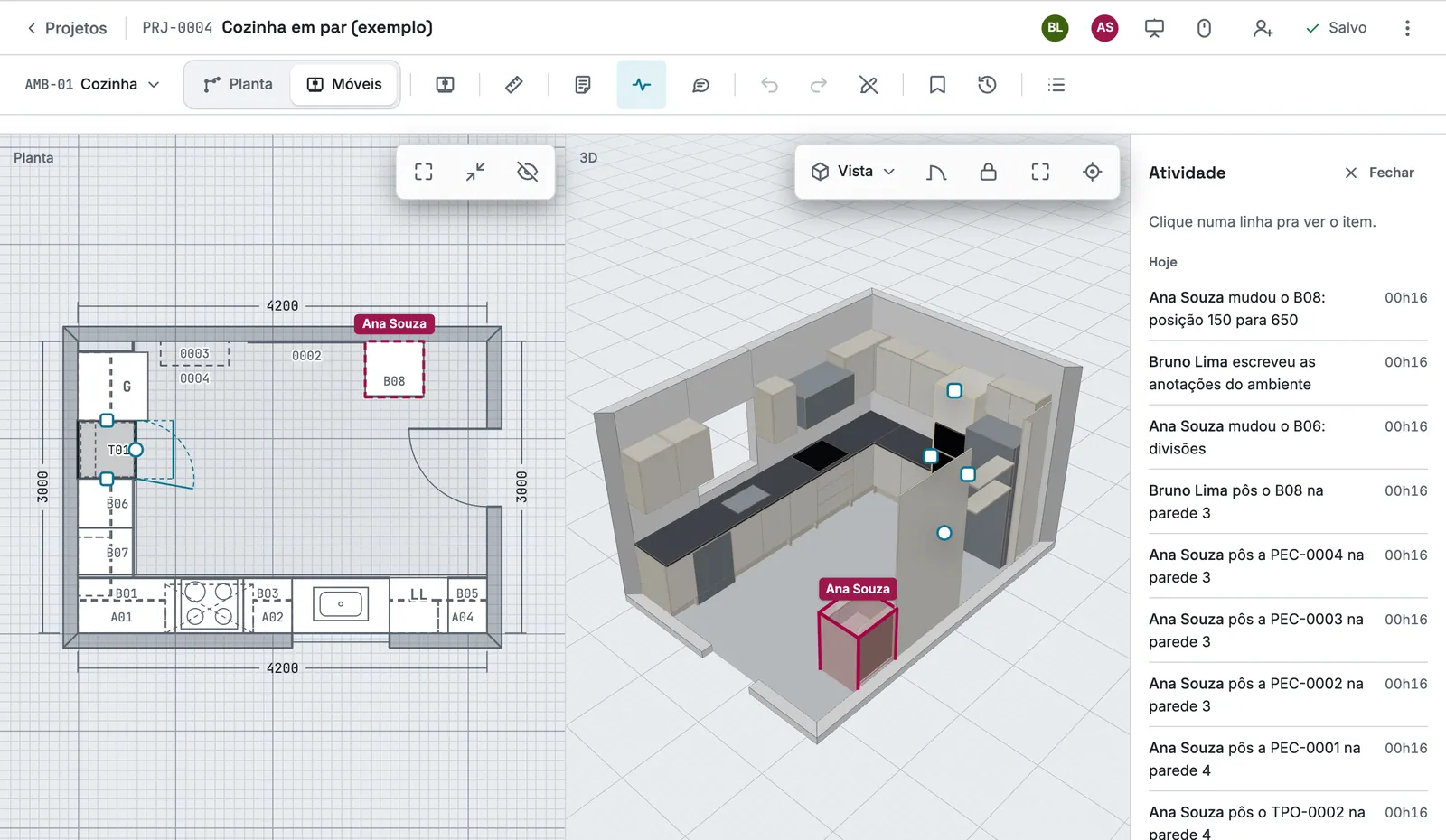The image size is (1446, 840).
Task: Click fit-to-frame icon in Planta panel
Action: (x=424, y=172)
